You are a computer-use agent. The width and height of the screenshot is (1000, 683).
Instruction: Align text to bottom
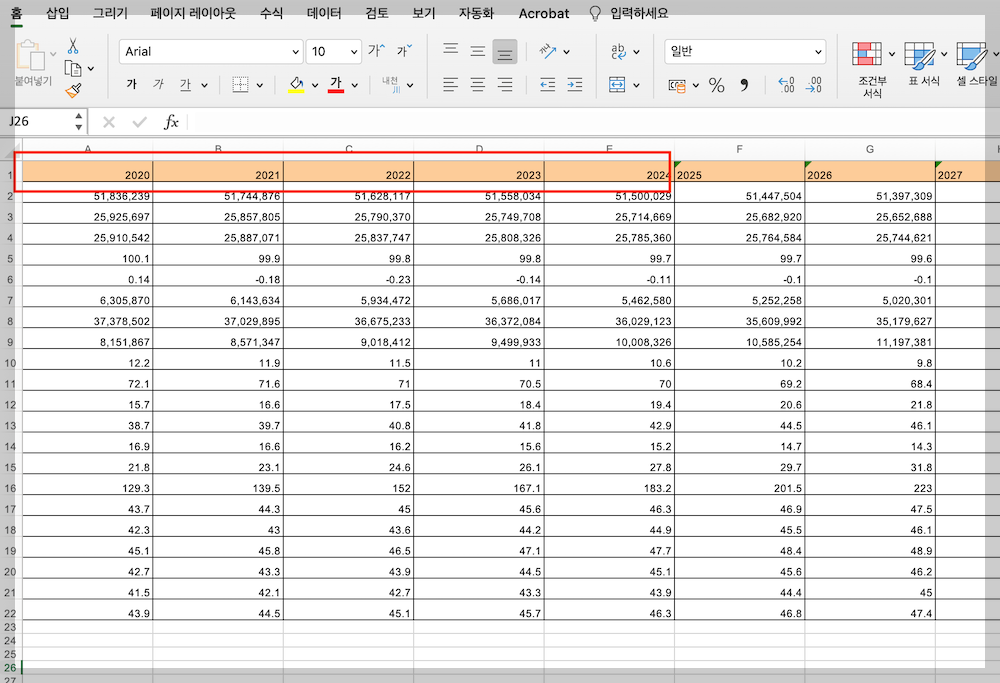[504, 52]
